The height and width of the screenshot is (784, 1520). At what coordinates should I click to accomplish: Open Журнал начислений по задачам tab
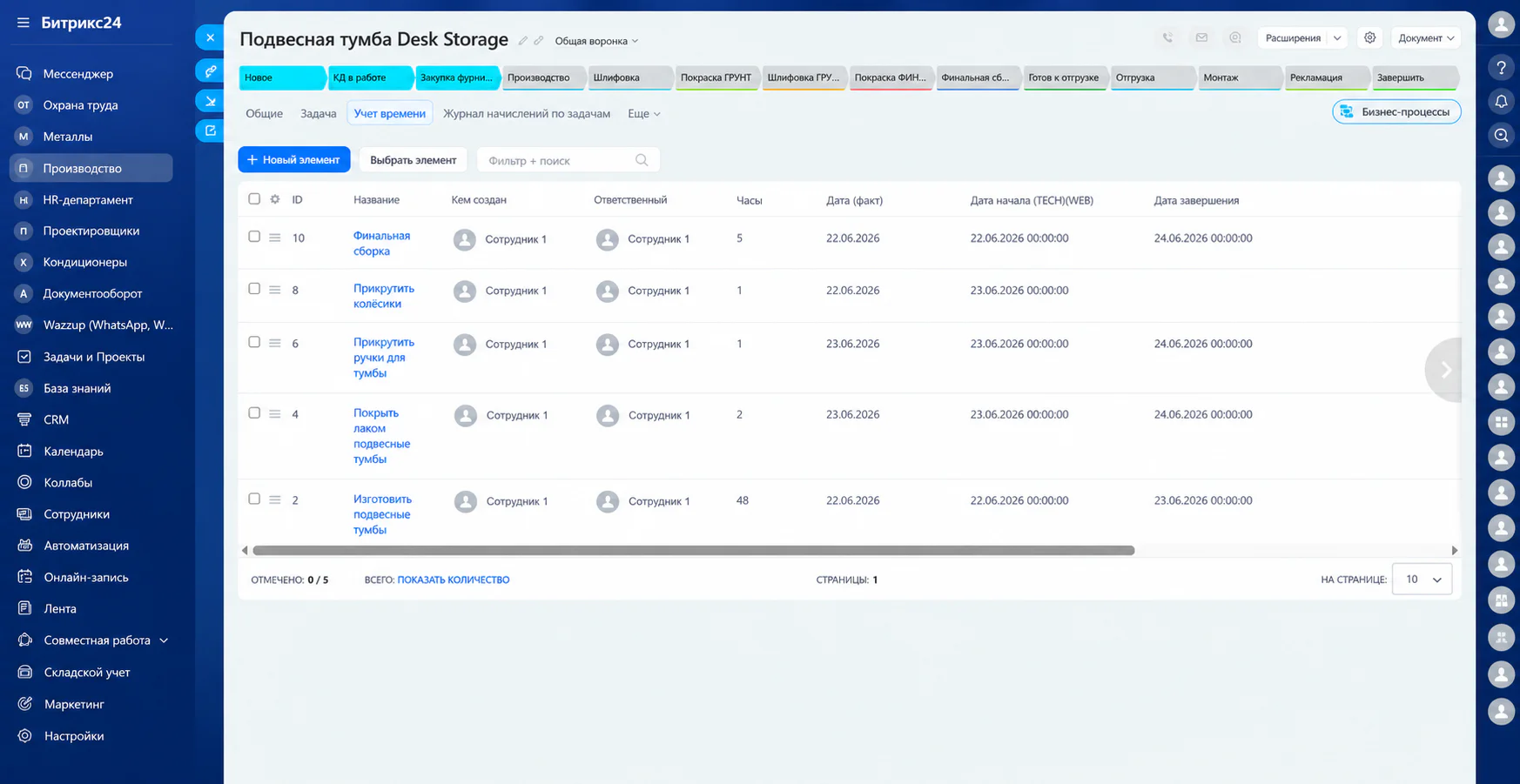pos(527,114)
